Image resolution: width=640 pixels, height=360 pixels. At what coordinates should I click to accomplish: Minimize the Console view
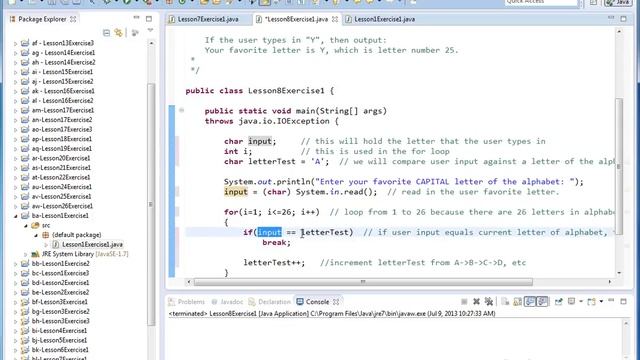pos(611,300)
